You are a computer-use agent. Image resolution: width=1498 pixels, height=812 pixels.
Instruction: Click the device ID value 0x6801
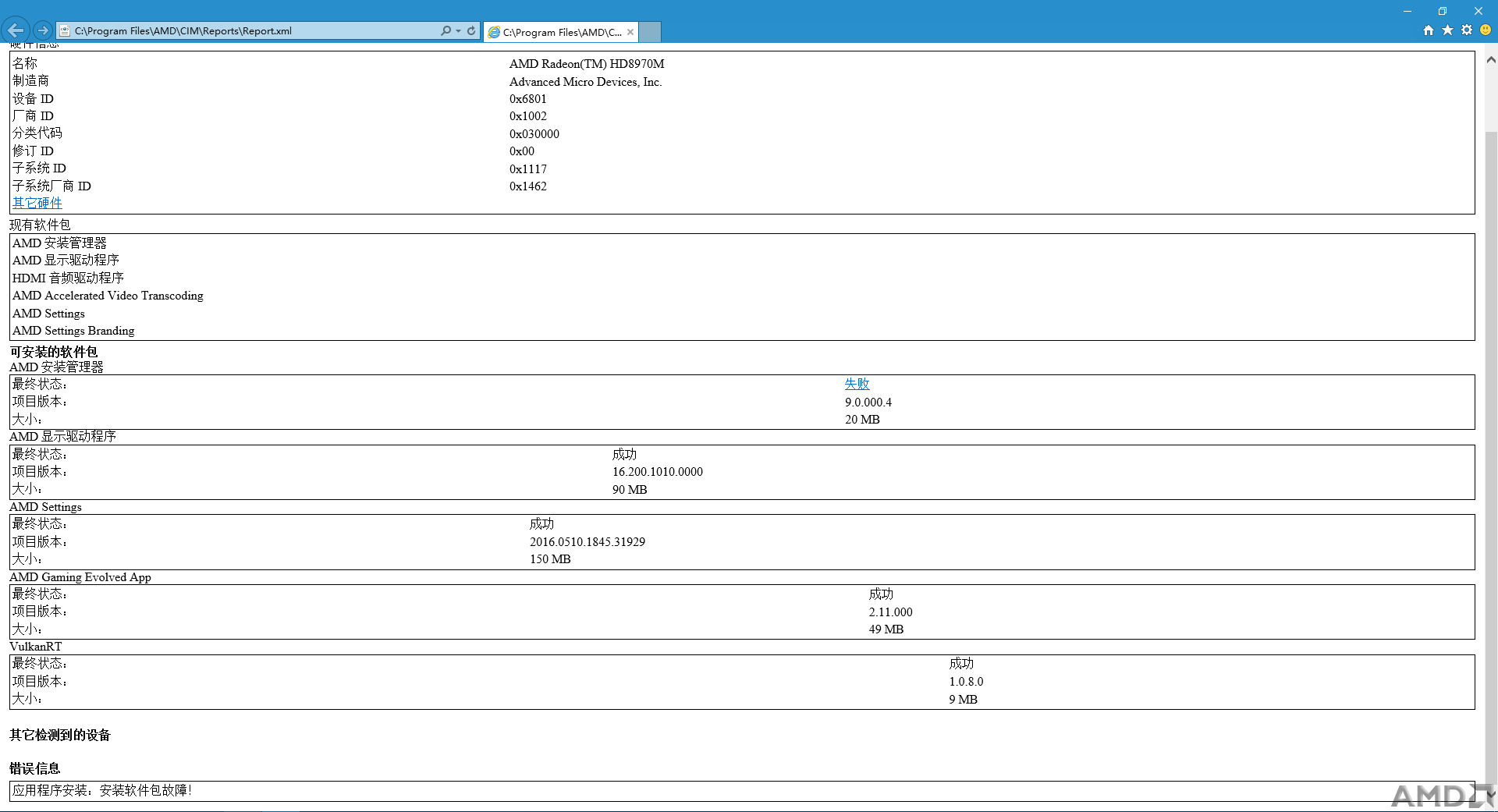[x=528, y=99]
